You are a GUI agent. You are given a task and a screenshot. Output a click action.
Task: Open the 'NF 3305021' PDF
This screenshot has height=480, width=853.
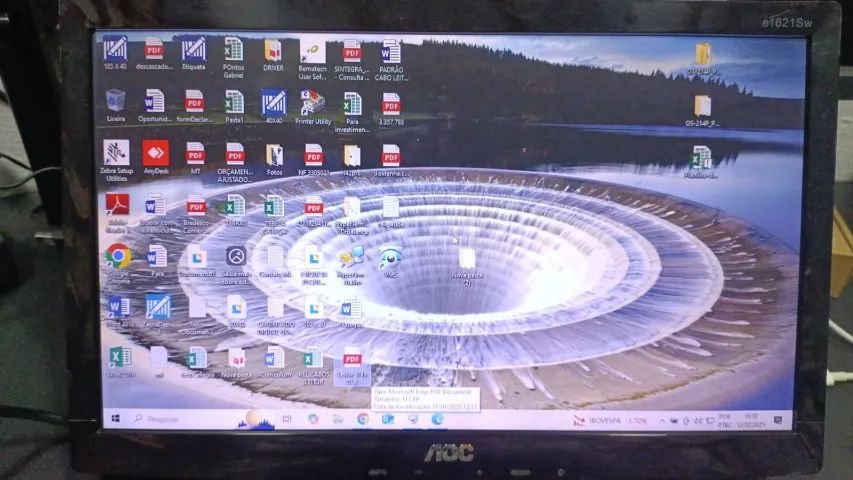pyautogui.click(x=313, y=160)
